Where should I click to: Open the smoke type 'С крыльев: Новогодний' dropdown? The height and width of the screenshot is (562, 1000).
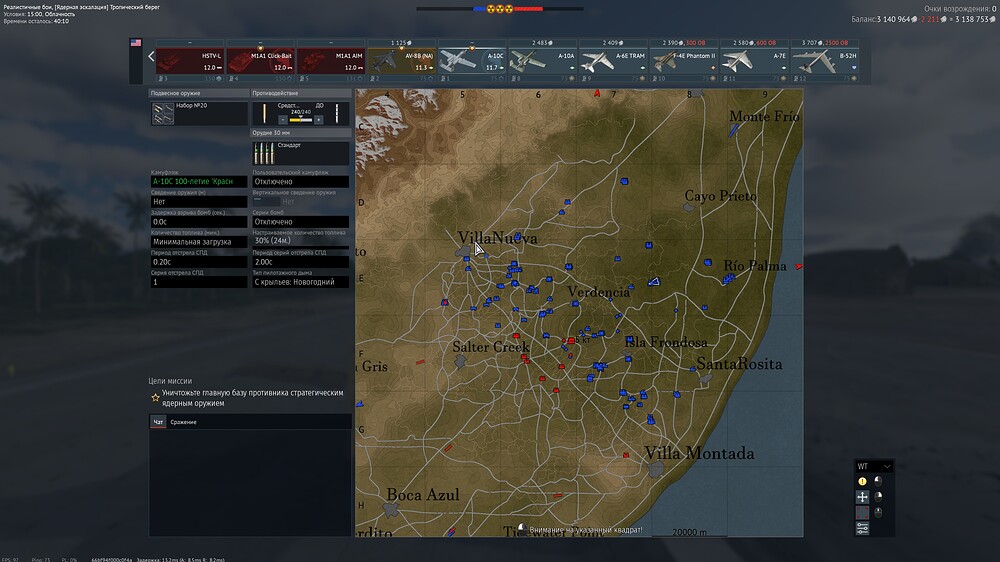click(x=299, y=282)
